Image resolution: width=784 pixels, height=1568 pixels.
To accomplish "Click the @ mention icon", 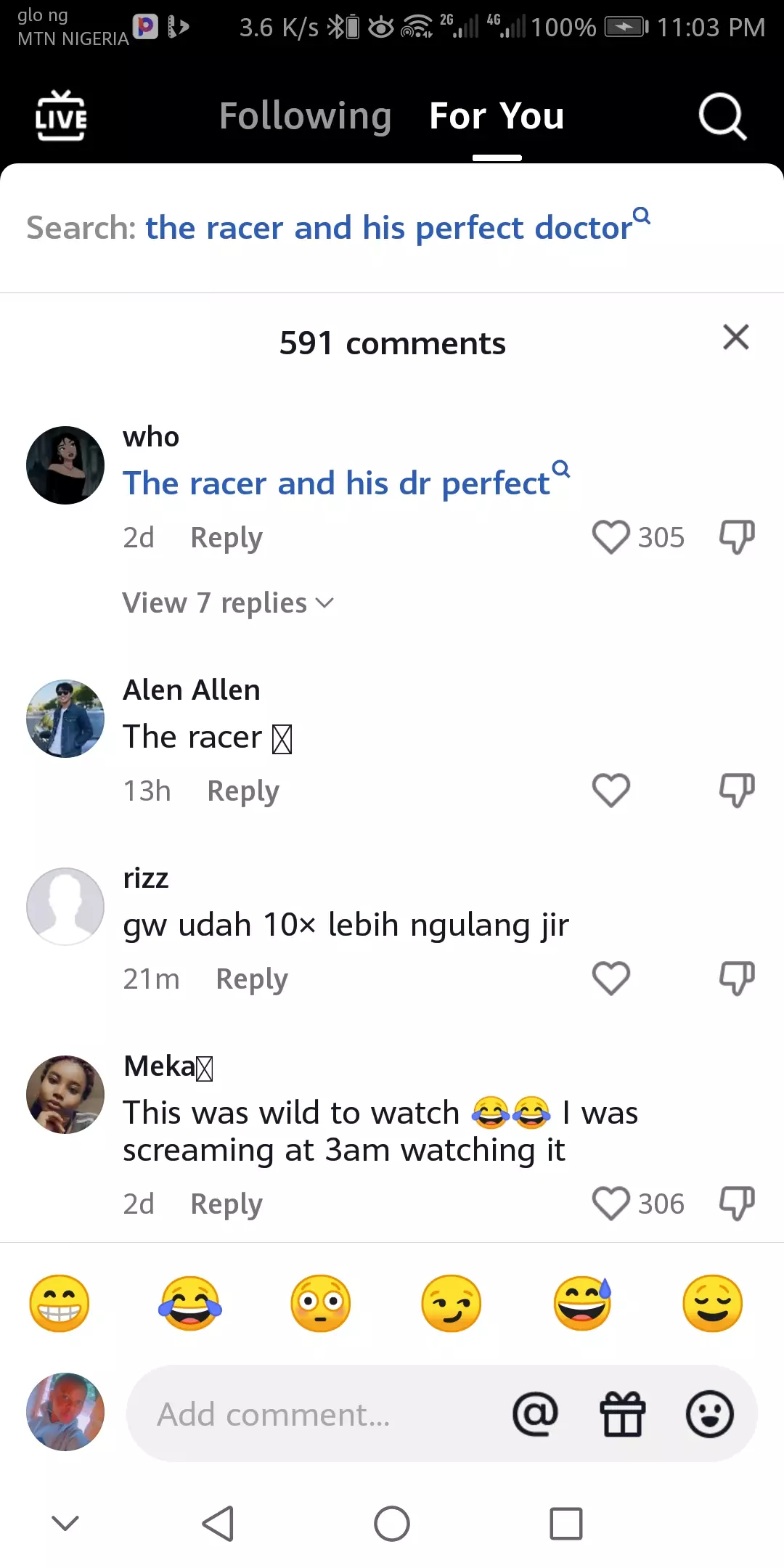I will click(535, 1413).
